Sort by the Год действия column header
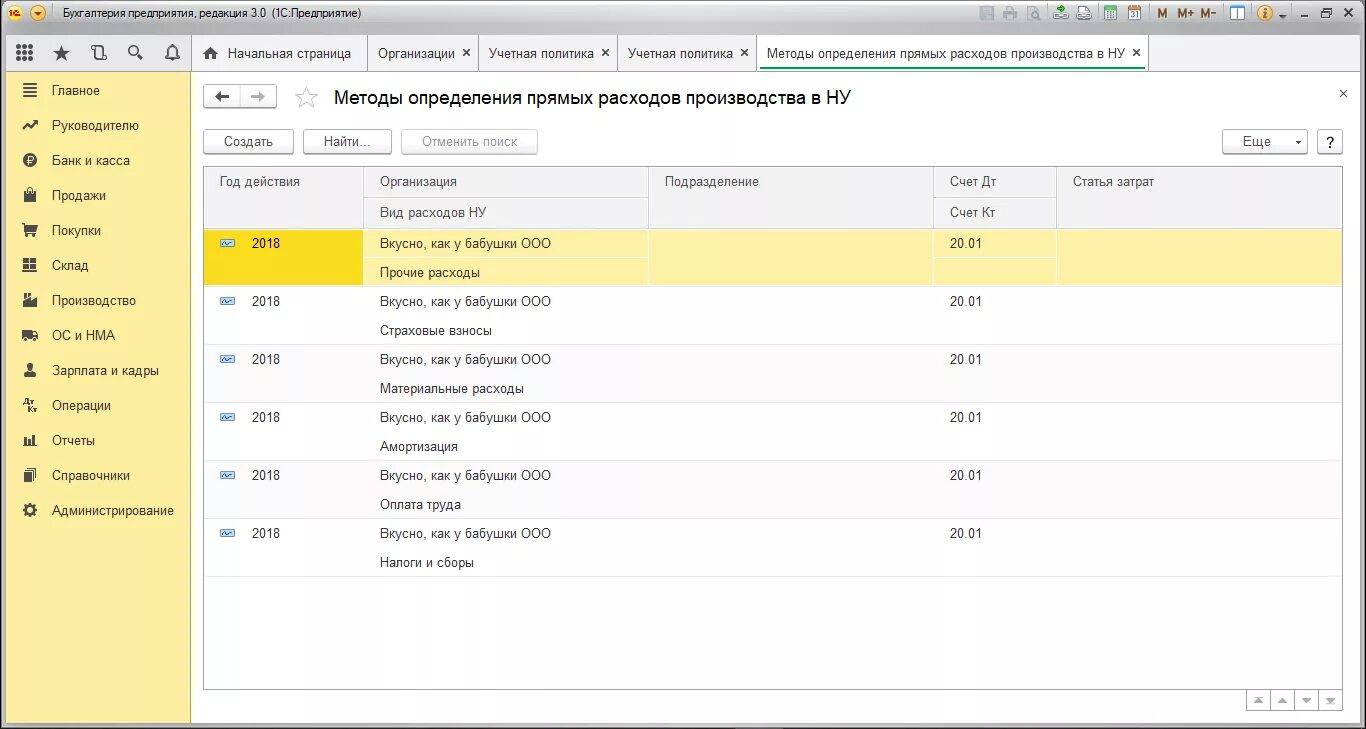This screenshot has width=1366, height=729. [284, 197]
